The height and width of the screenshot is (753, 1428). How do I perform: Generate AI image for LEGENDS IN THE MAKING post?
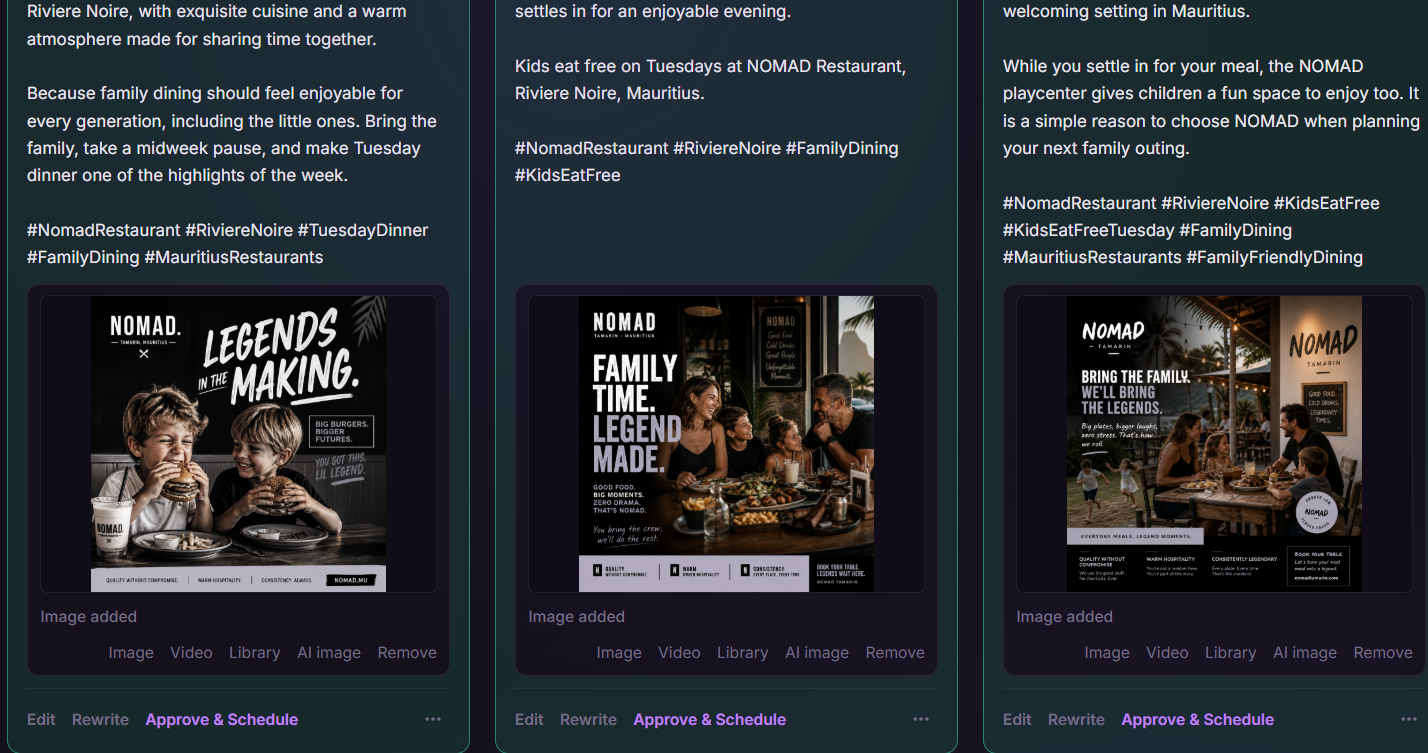coord(329,652)
